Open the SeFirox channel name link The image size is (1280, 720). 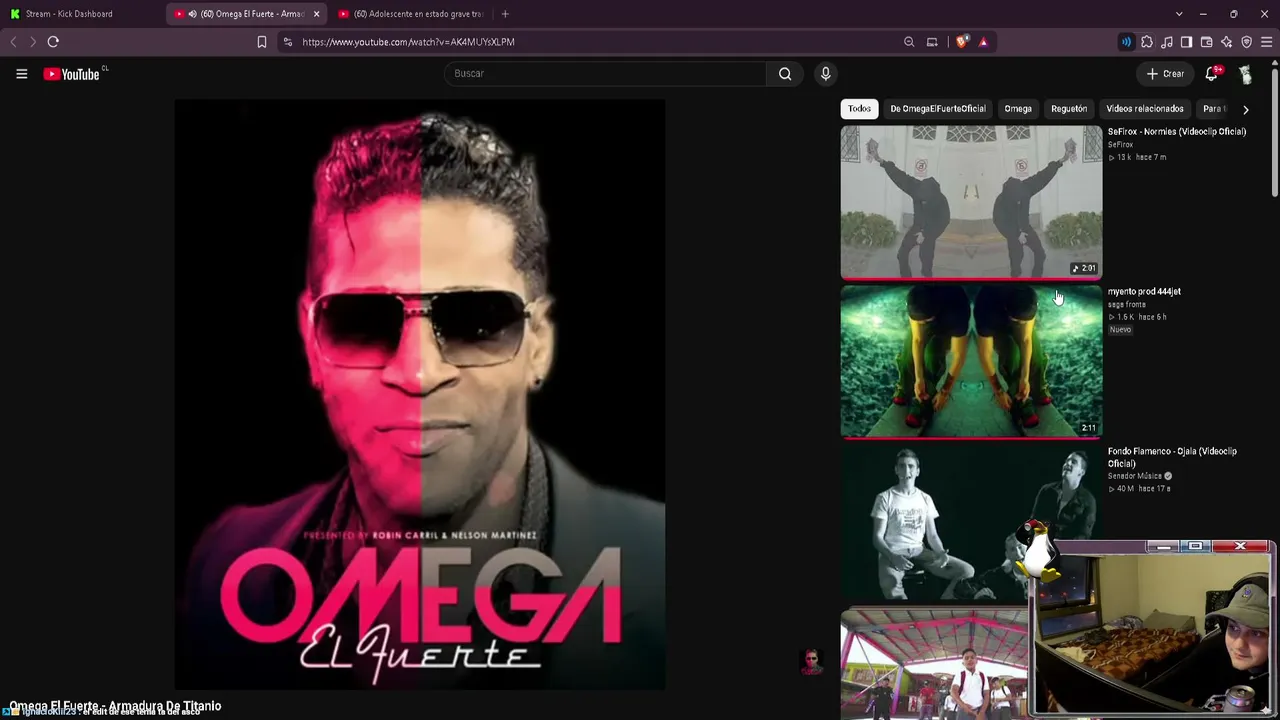(1120, 145)
